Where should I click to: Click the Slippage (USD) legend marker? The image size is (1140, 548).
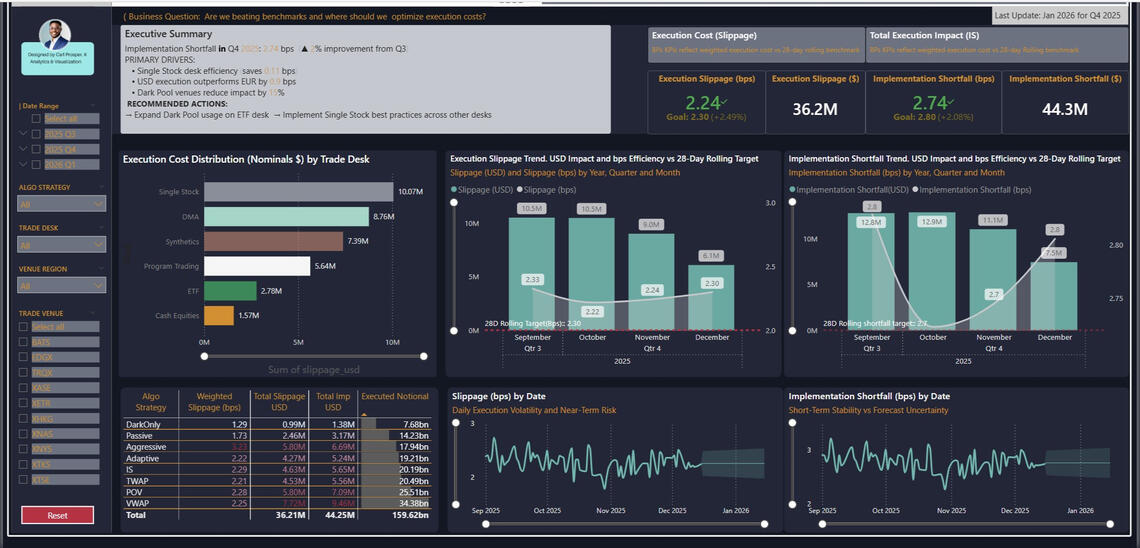(x=454, y=189)
